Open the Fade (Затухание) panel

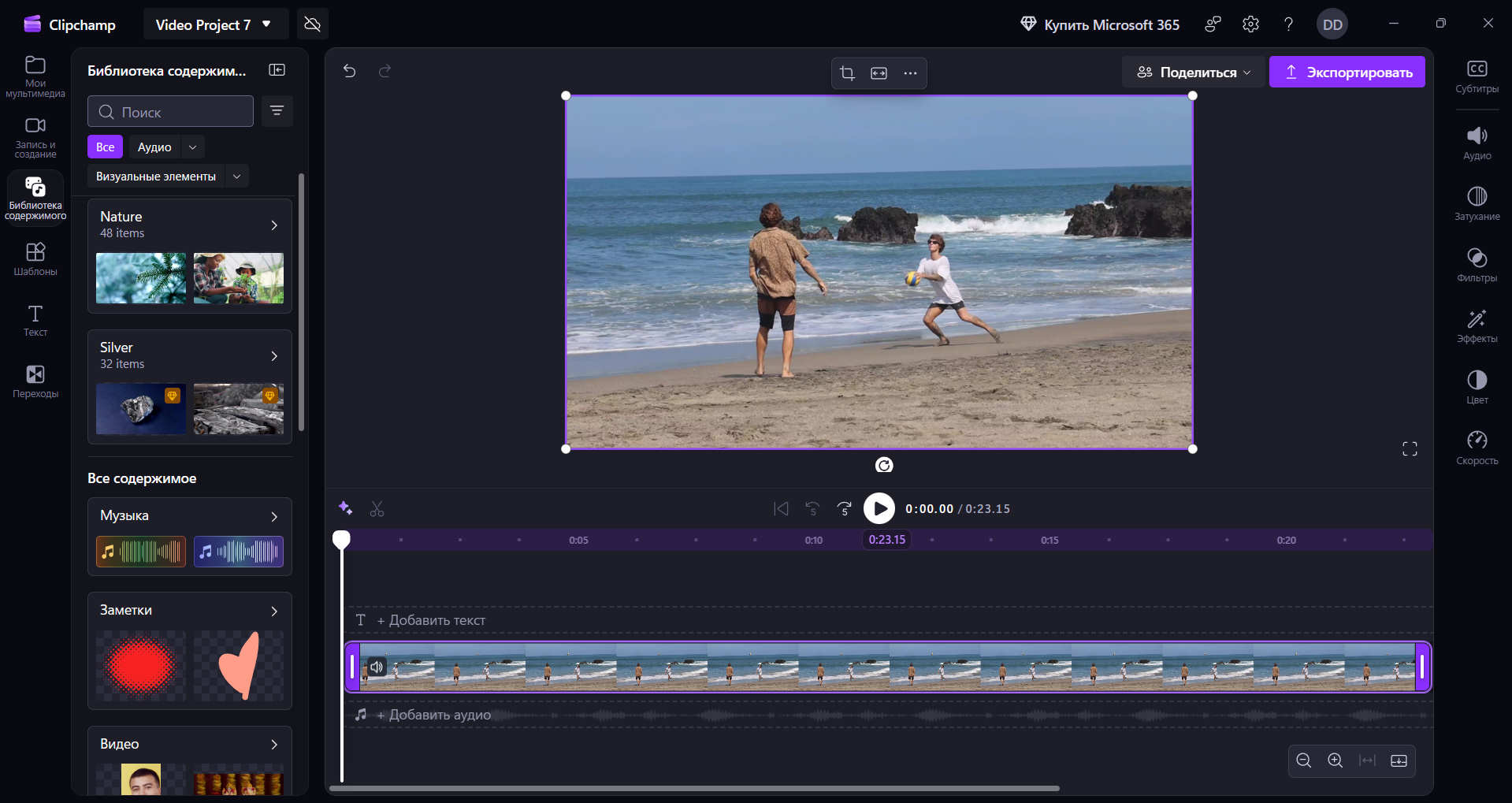(x=1477, y=203)
